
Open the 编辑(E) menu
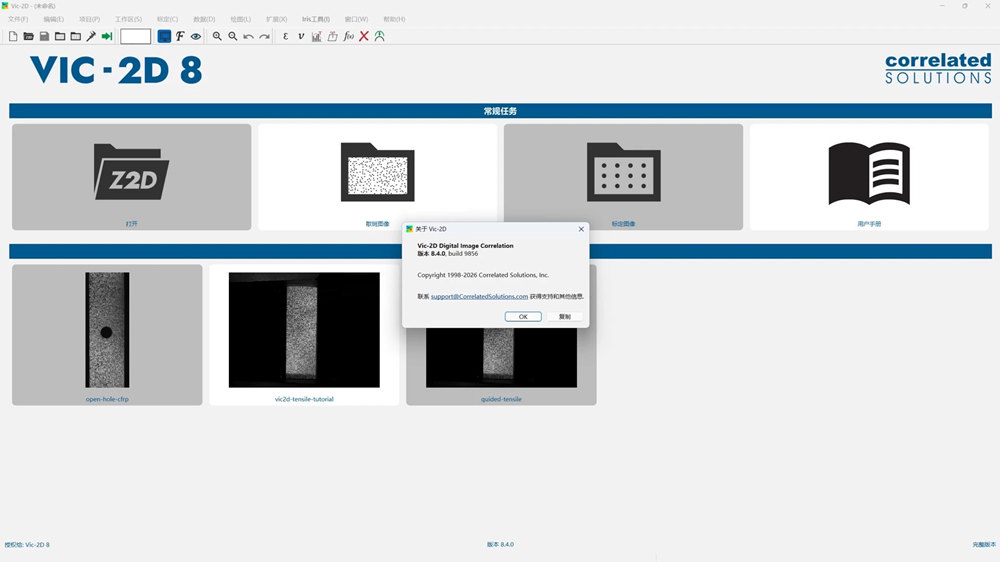pos(54,19)
